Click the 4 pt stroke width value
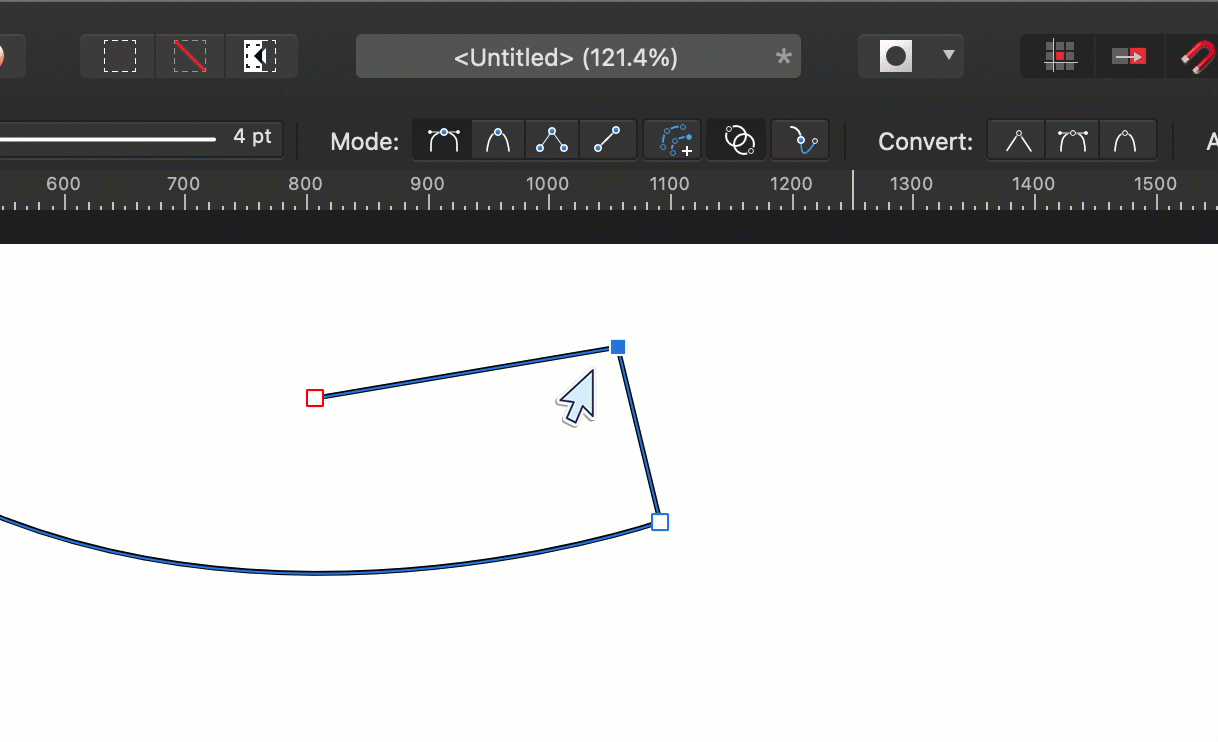This screenshot has height=742, width=1218. [252, 137]
